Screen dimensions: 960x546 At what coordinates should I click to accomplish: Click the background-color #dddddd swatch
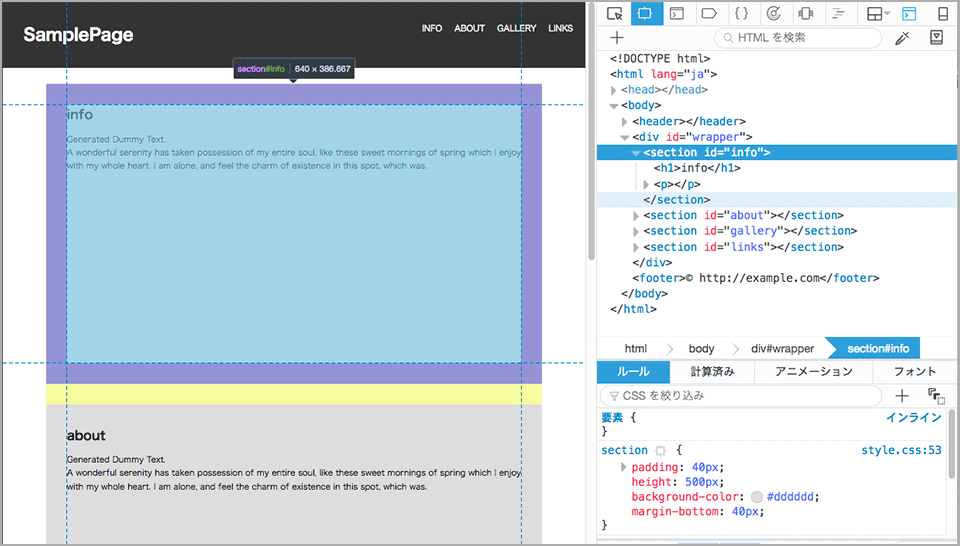tap(756, 497)
